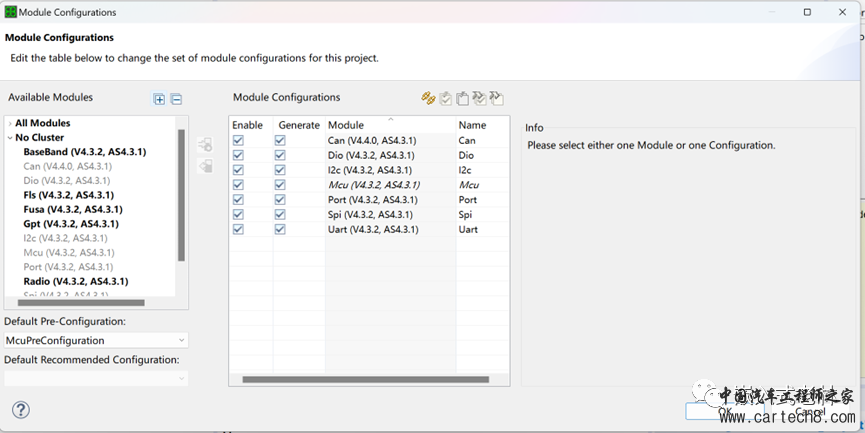The width and height of the screenshot is (865, 433).
Task: Click the rightmost clipboard with arrow toolbar icon
Action: (x=496, y=98)
